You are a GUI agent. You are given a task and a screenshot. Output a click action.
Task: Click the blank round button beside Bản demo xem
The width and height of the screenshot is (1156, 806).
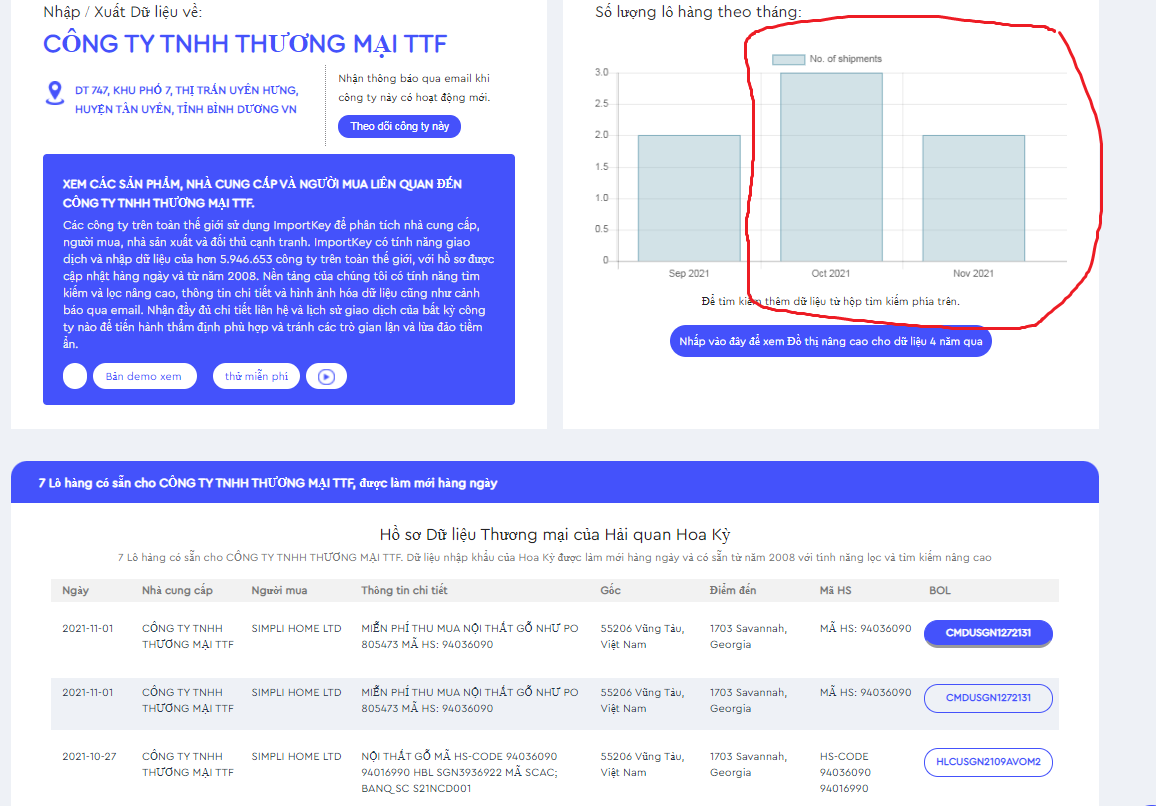75,376
